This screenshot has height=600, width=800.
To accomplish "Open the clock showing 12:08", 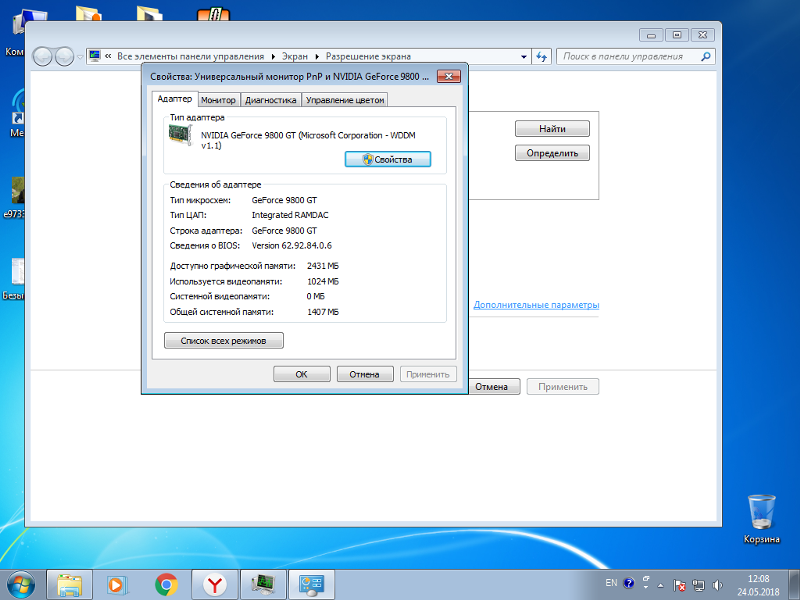I will pyautogui.click(x=758, y=585).
